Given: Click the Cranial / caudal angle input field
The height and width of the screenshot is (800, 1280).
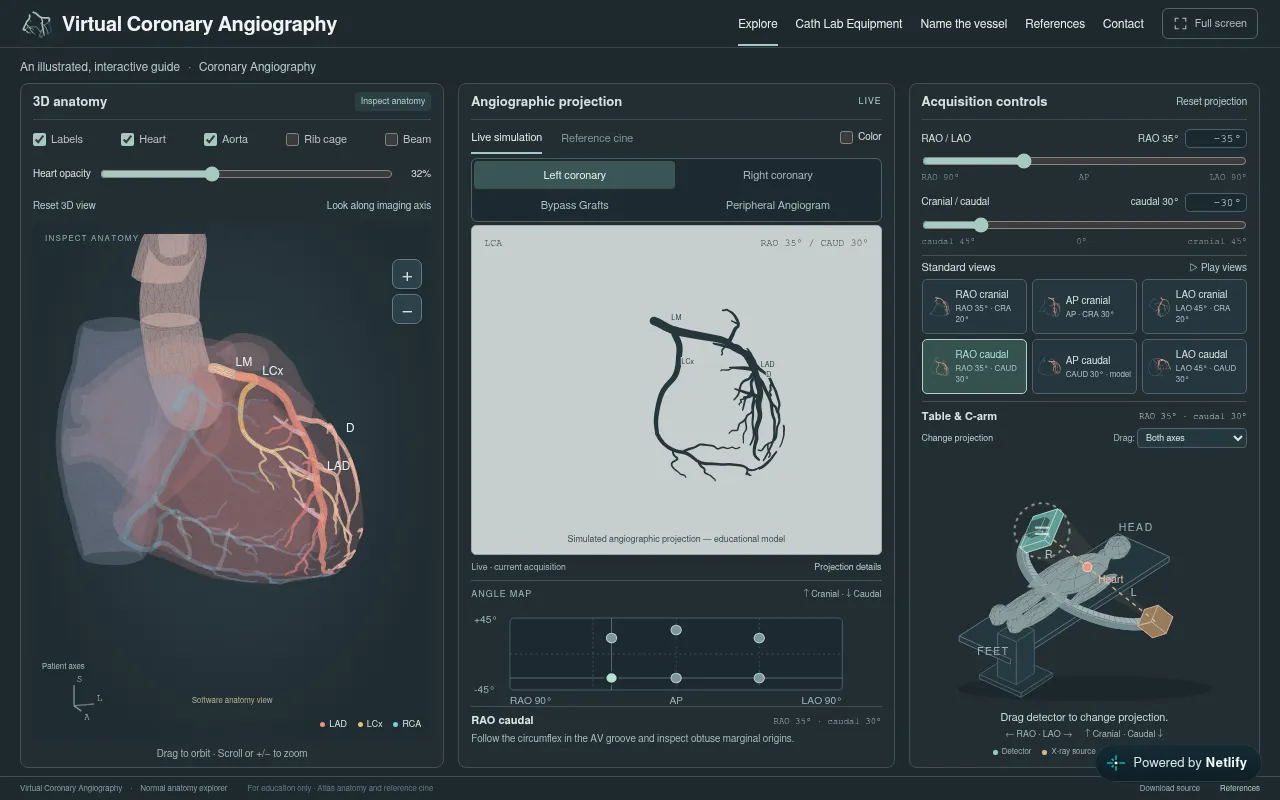Looking at the screenshot, I should (x=1215, y=202).
